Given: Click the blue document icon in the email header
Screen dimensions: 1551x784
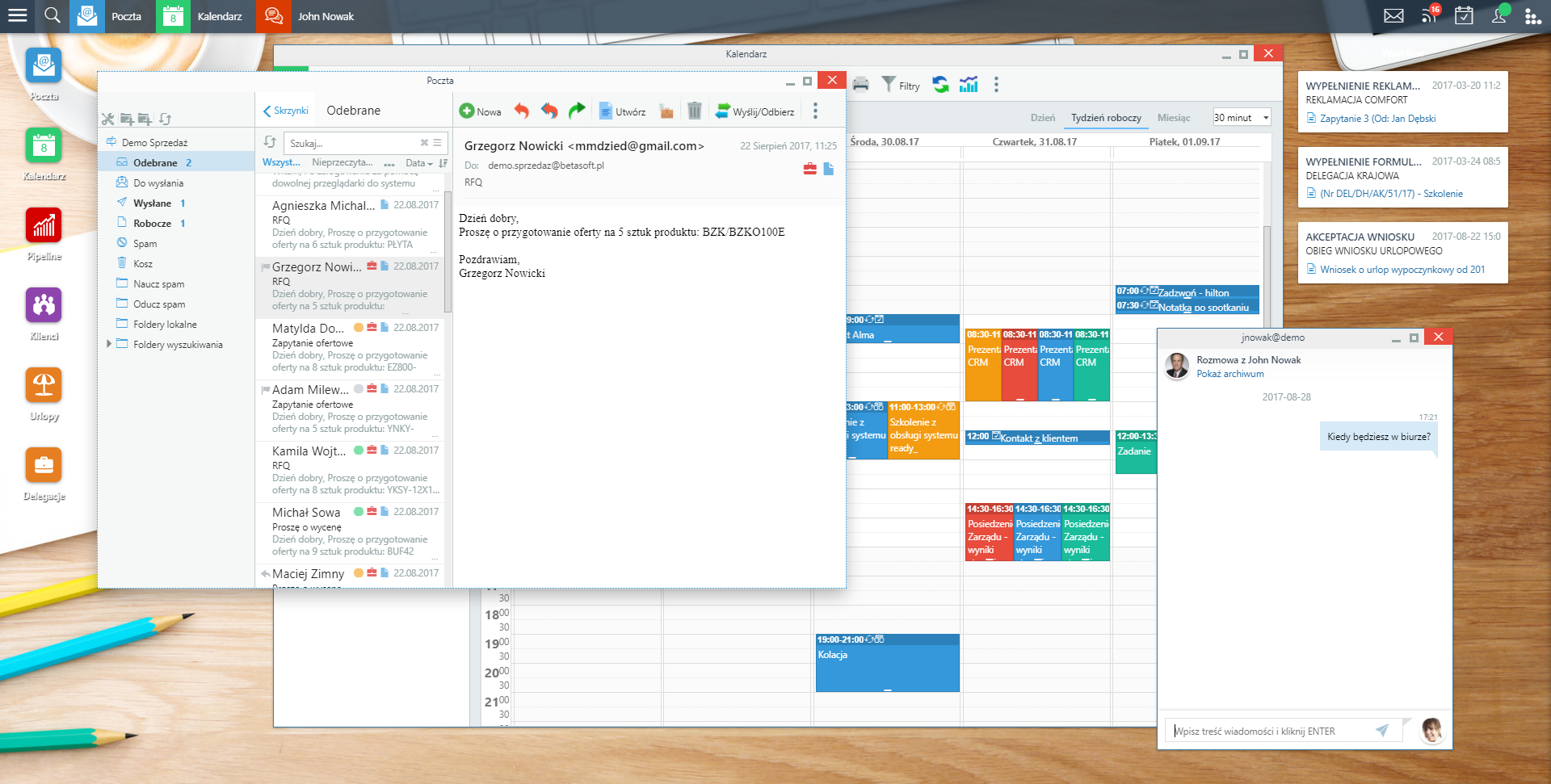Looking at the screenshot, I should (x=828, y=169).
